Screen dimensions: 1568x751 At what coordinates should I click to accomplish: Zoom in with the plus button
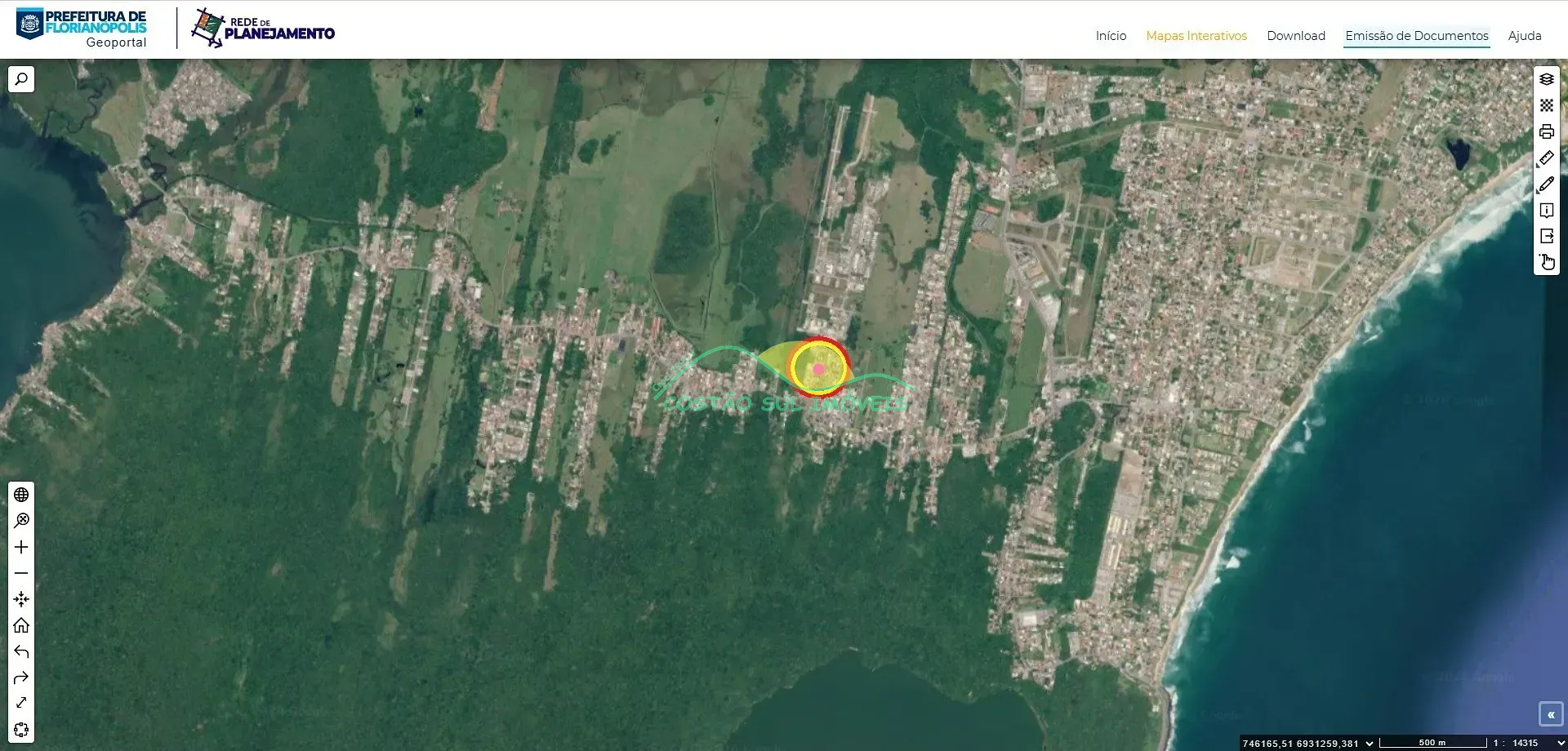(x=21, y=547)
